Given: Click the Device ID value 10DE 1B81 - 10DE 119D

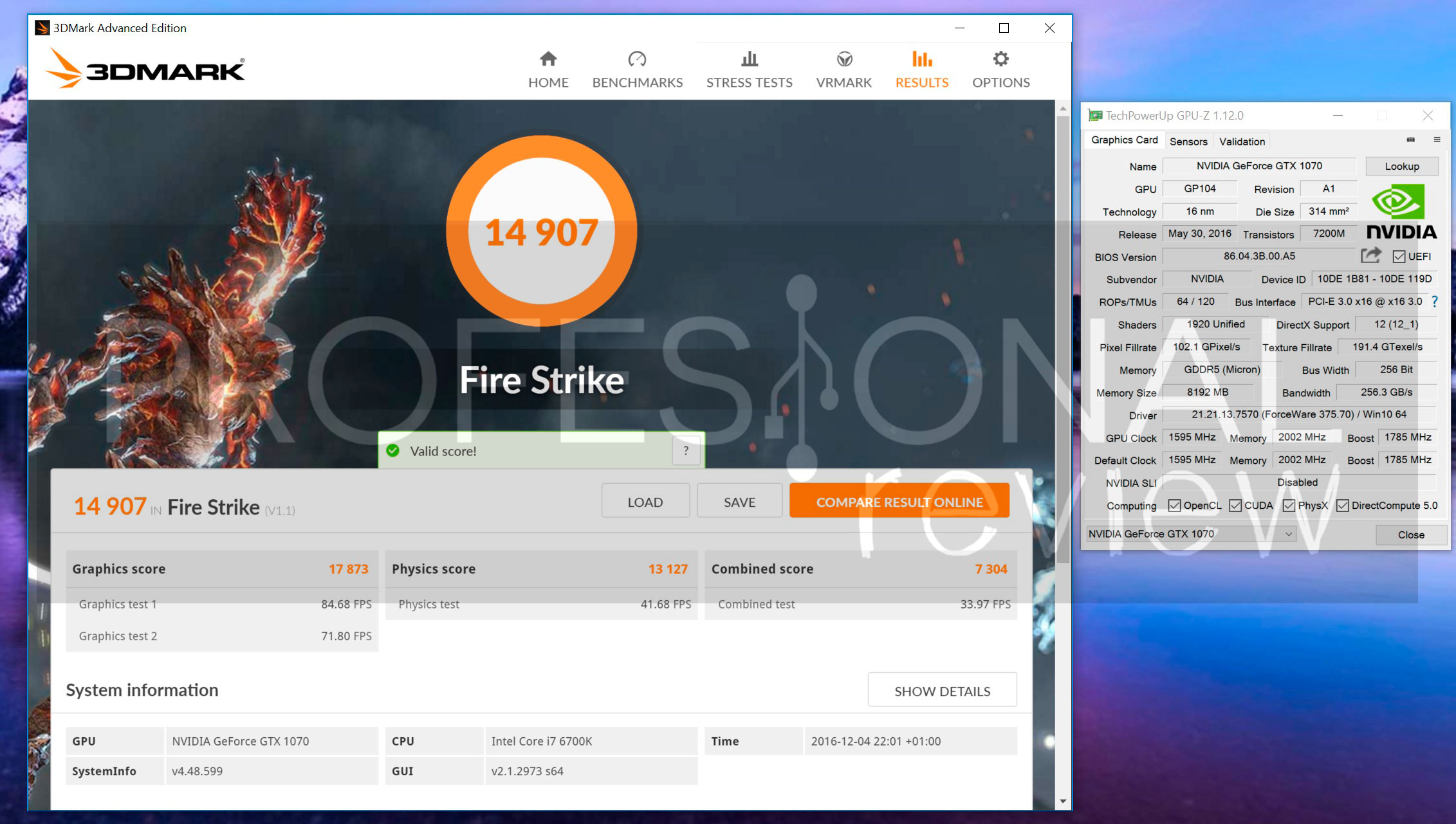Looking at the screenshot, I should (1374, 279).
